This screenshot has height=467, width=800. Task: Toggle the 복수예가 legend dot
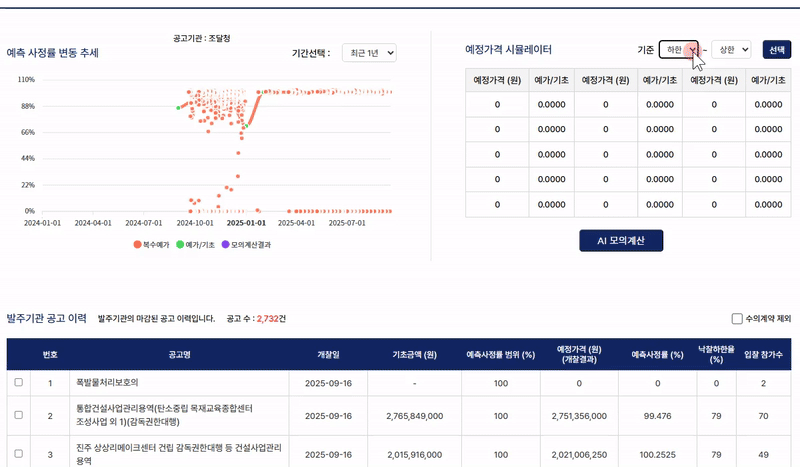137,244
